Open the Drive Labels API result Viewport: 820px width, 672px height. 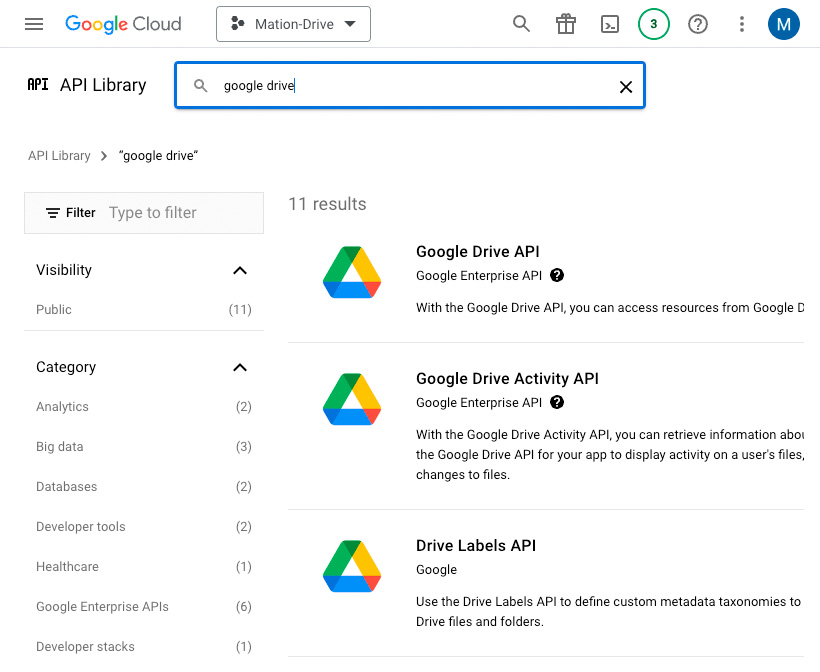point(476,545)
